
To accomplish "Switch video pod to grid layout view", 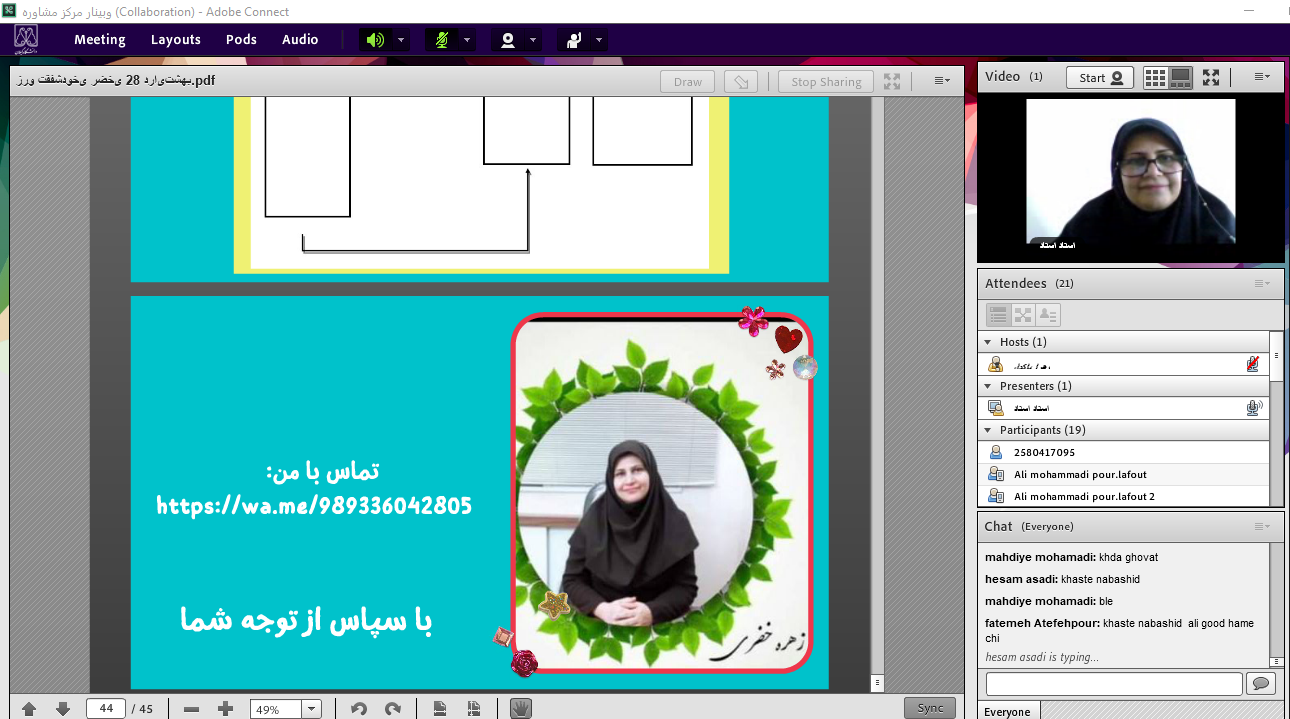I will (1155, 77).
